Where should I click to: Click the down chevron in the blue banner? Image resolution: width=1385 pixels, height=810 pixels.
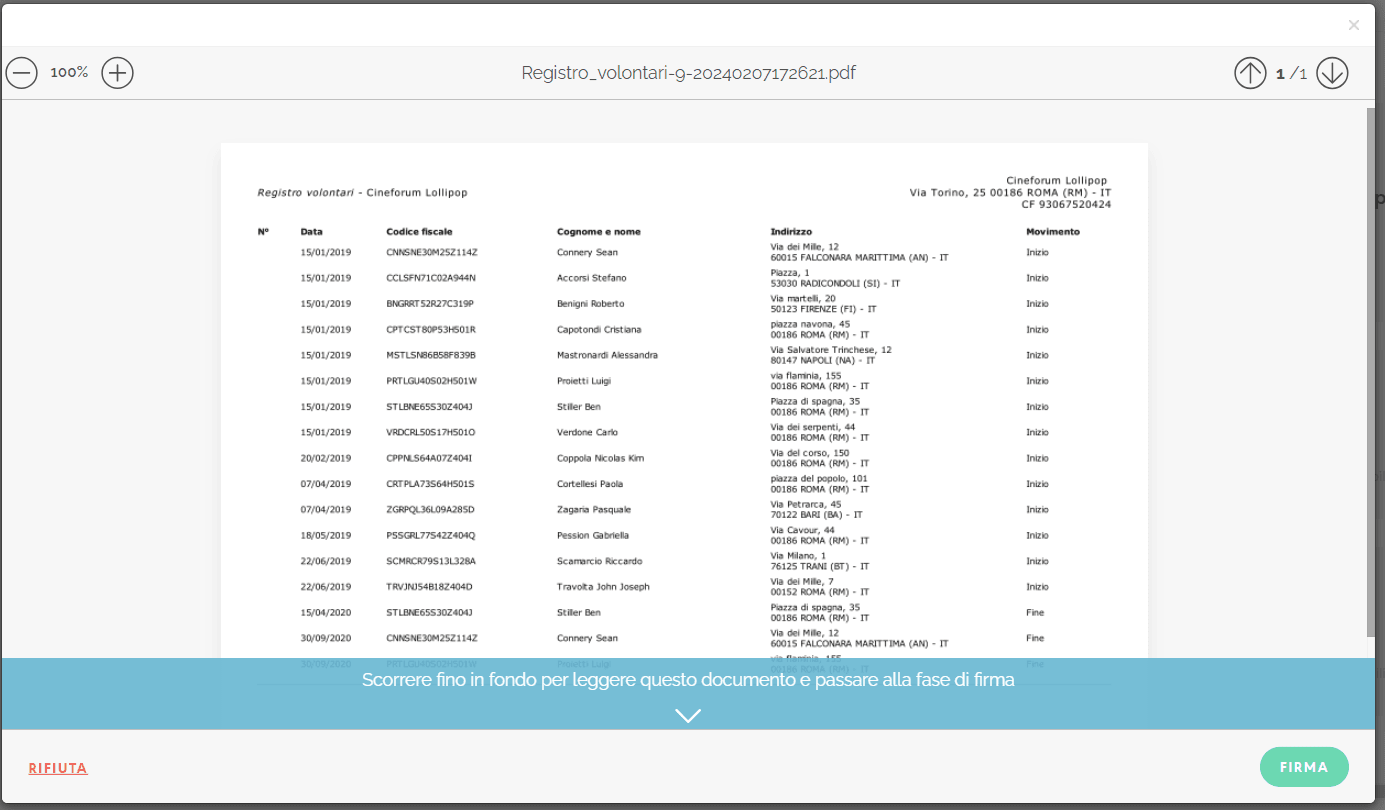point(688,715)
